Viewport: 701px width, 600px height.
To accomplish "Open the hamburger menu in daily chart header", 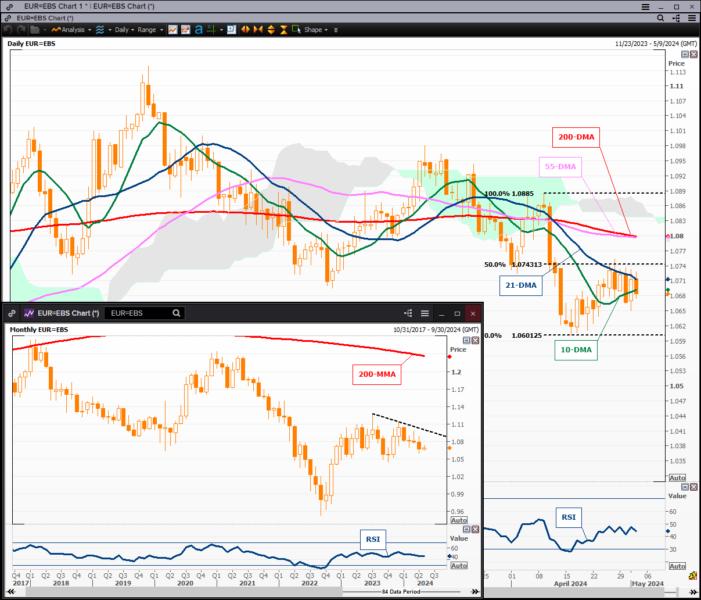I will [x=692, y=18].
